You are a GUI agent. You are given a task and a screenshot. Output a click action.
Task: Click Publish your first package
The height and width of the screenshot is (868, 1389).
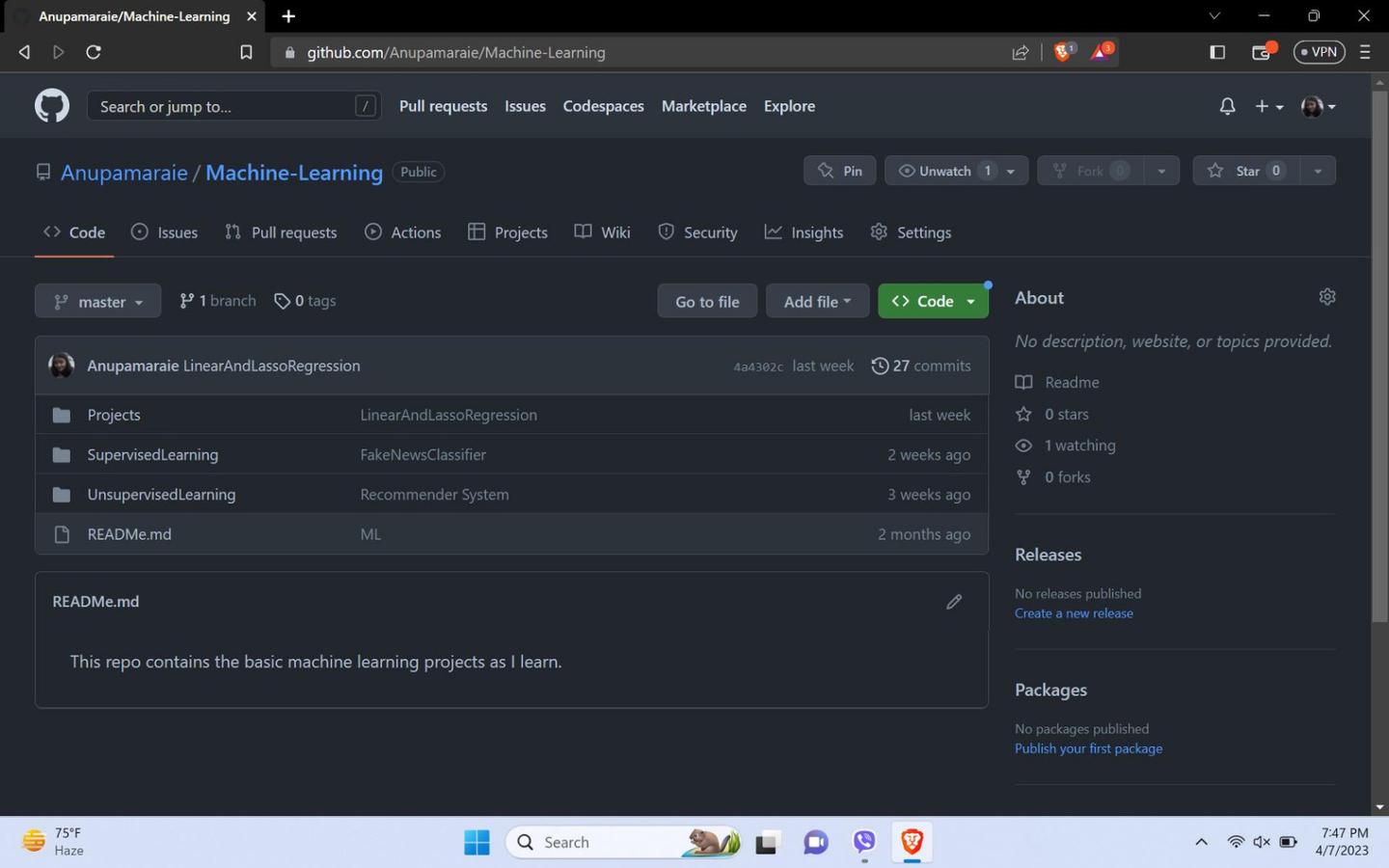click(1088, 748)
